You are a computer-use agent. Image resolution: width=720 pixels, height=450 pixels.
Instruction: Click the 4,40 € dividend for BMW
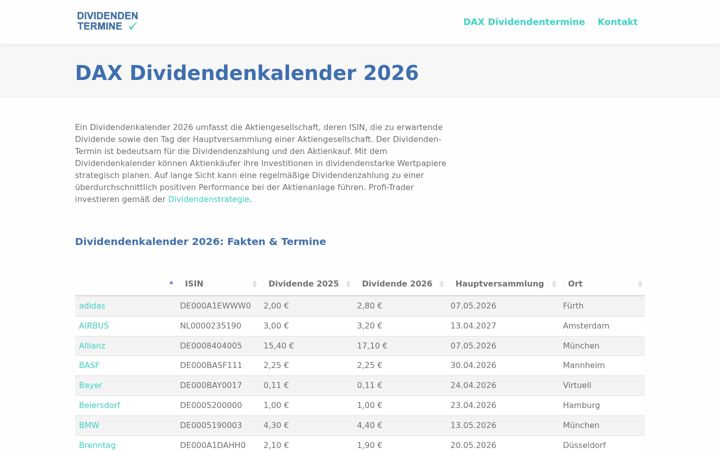tap(370, 425)
